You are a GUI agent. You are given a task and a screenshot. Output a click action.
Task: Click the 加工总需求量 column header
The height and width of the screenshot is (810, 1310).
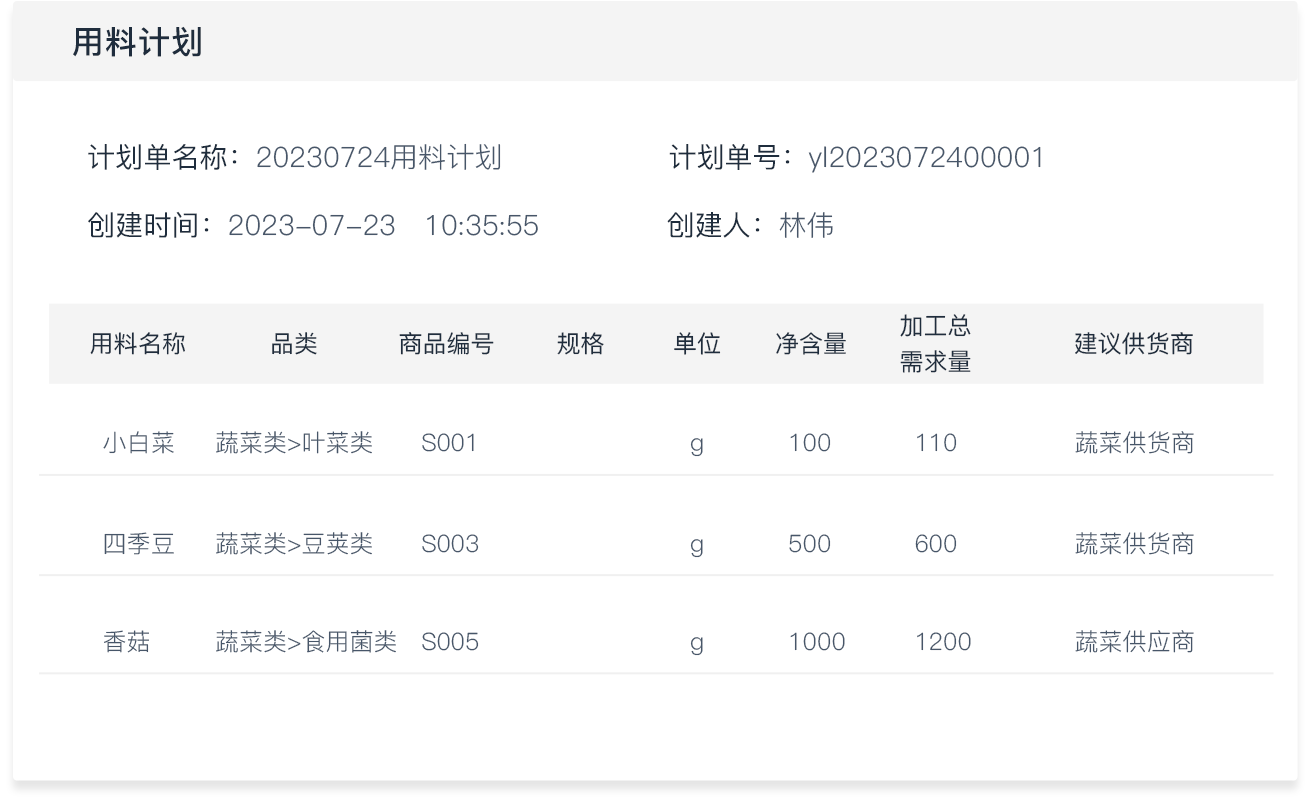click(x=935, y=344)
